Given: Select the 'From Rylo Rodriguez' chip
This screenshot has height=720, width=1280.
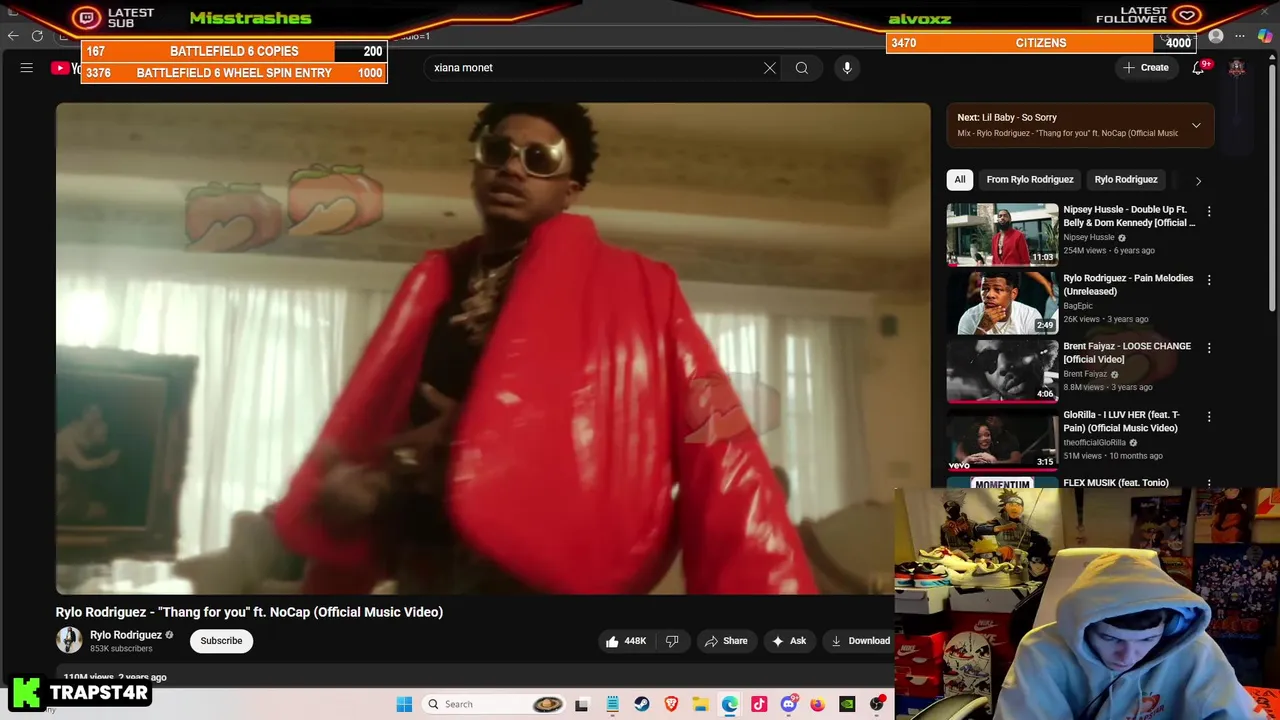Looking at the screenshot, I should pos(1030,180).
